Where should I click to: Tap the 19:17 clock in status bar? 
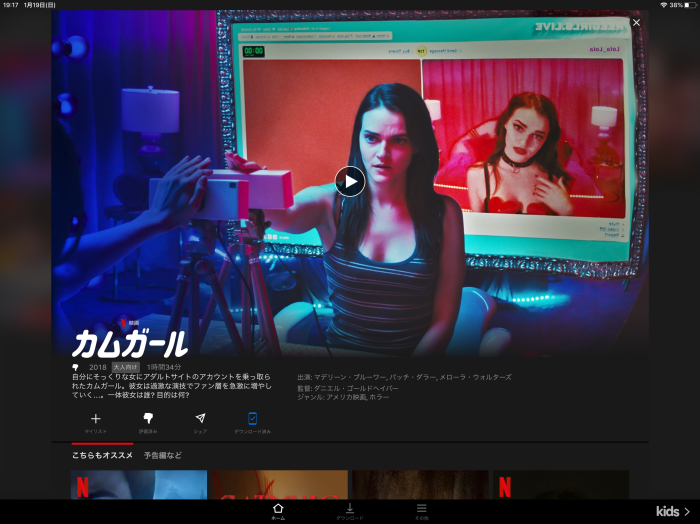pos(10,5)
